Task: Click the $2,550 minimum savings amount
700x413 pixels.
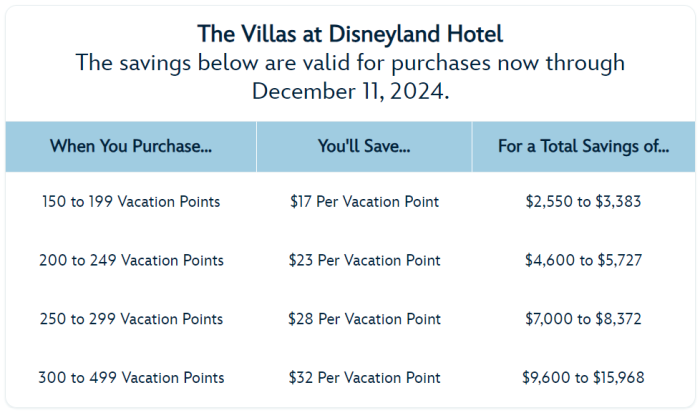Action: coord(547,201)
